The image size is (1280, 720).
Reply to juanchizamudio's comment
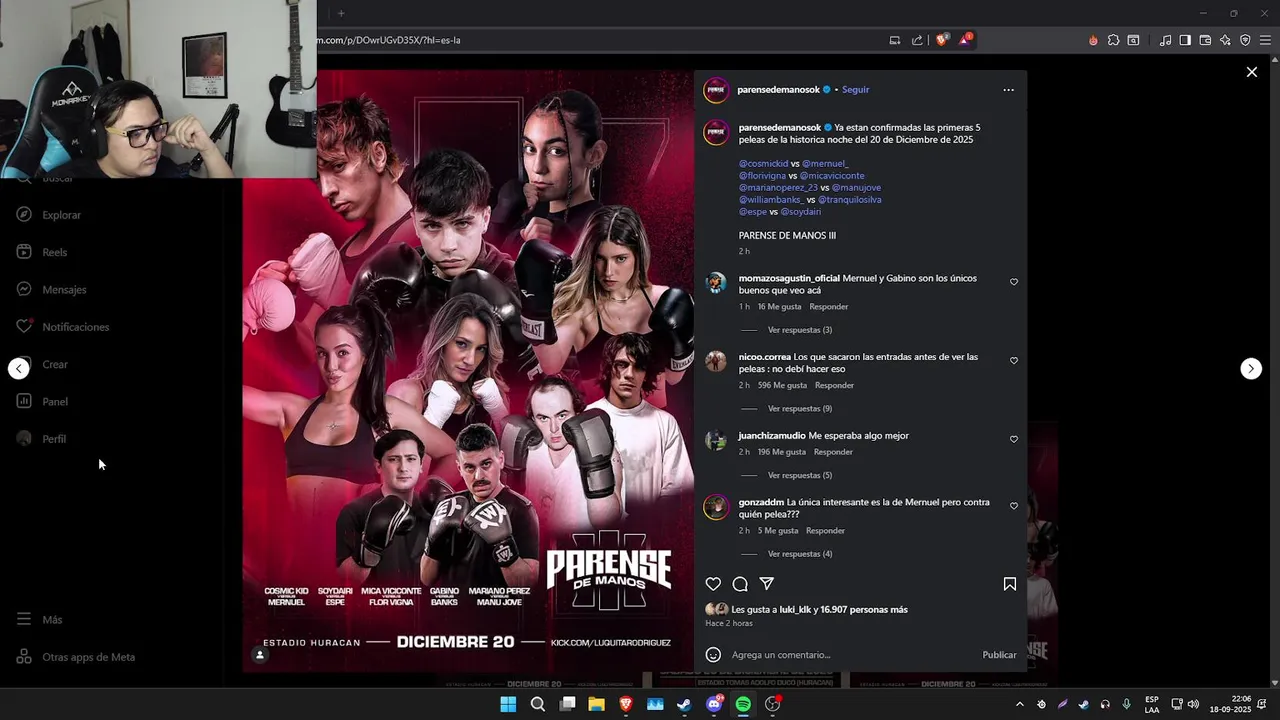coord(833,452)
